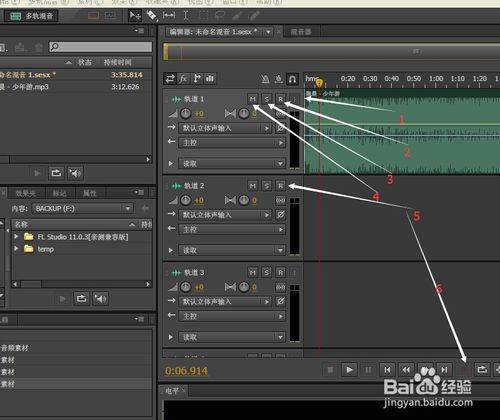Image resolution: width=500 pixels, height=420 pixels.
Task: Switch to the 混音器 mixer tab
Action: click(x=301, y=32)
